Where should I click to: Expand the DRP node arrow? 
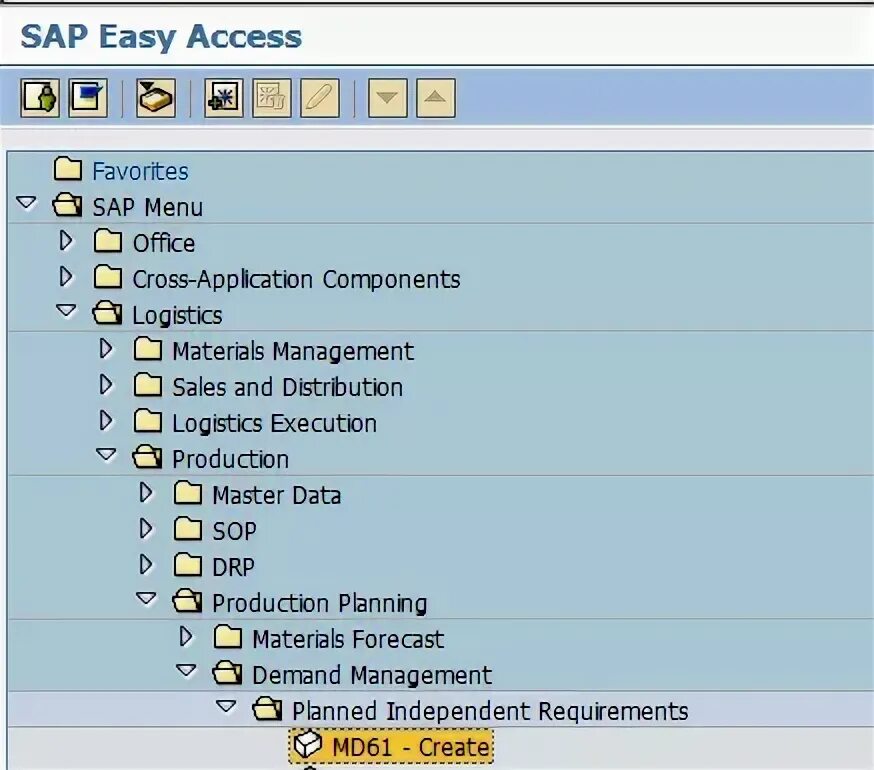pos(146,565)
